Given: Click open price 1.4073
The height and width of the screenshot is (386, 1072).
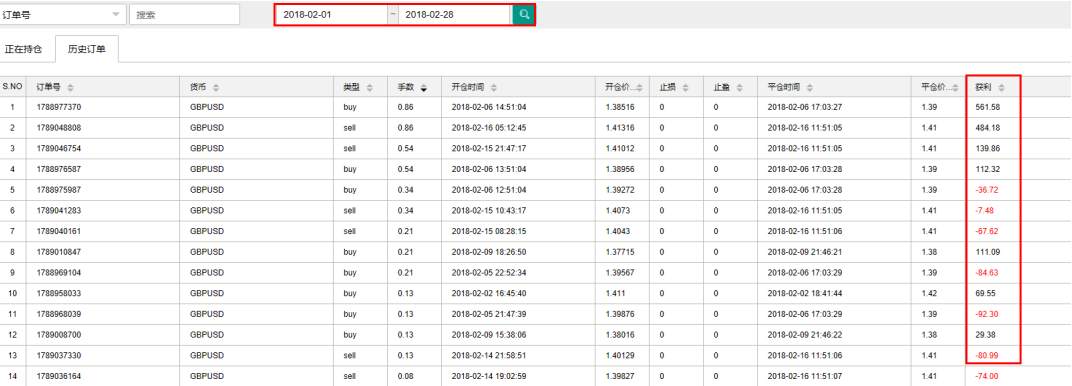Looking at the screenshot, I should click(x=617, y=210).
